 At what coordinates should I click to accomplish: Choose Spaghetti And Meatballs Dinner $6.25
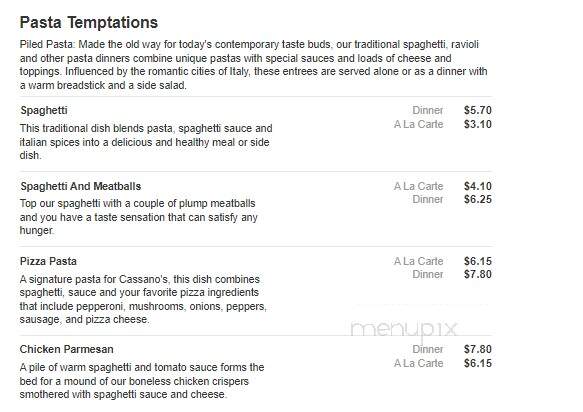478,199
